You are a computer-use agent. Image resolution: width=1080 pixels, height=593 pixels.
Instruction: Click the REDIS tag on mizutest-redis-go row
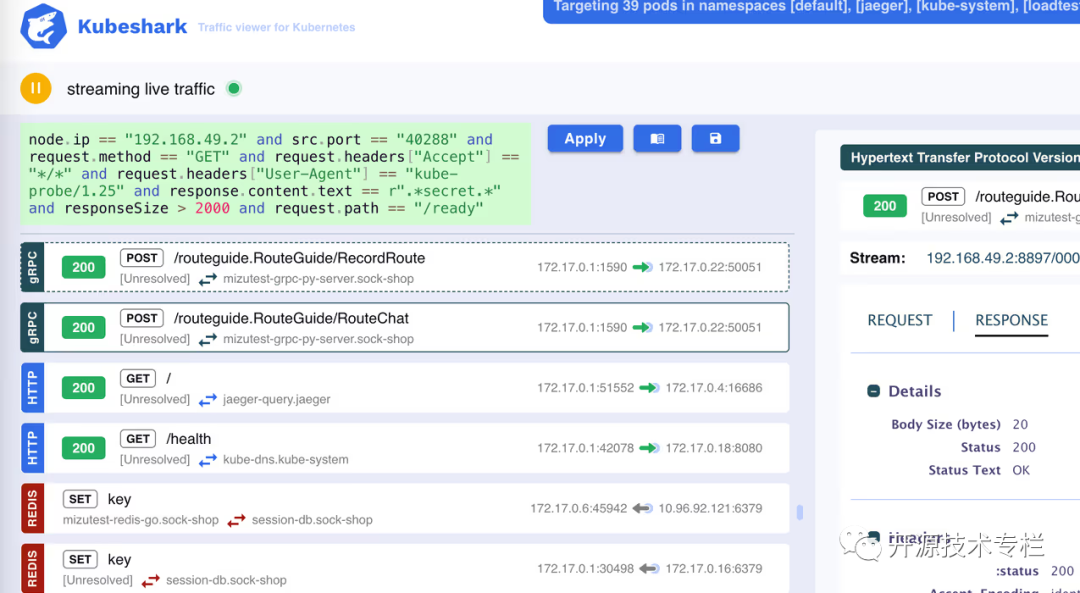[32, 508]
